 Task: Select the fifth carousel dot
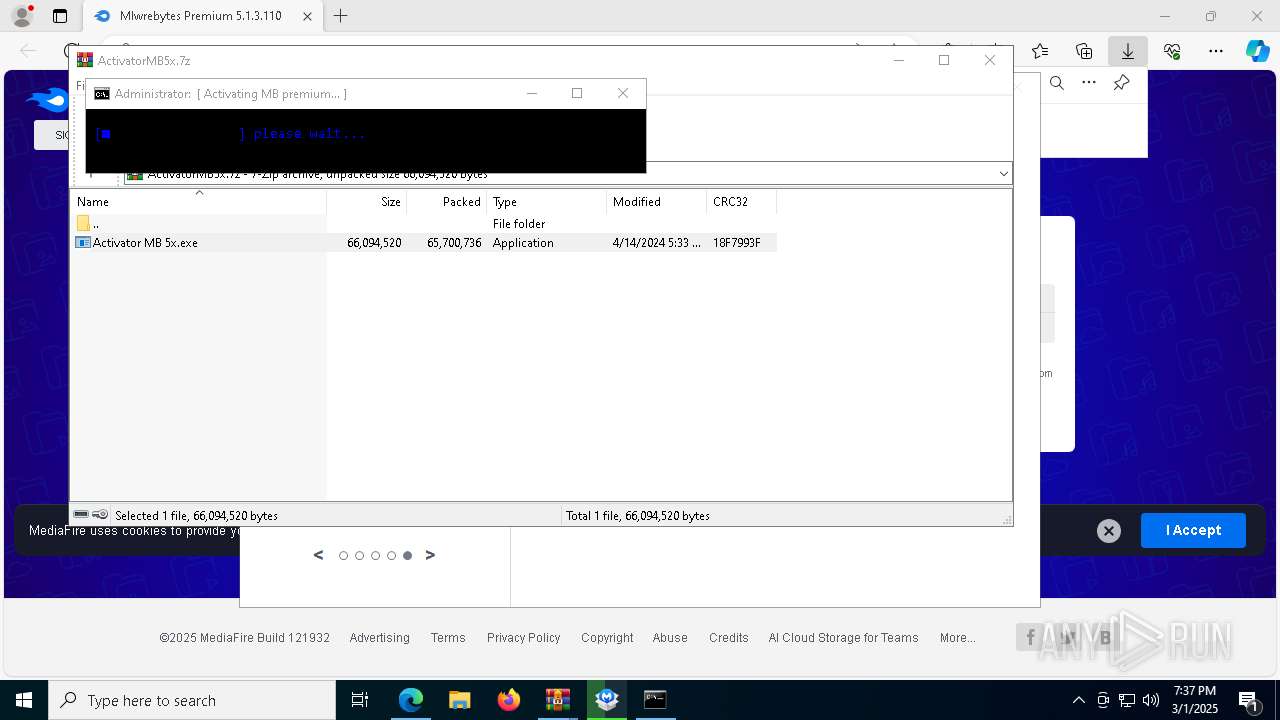407,556
